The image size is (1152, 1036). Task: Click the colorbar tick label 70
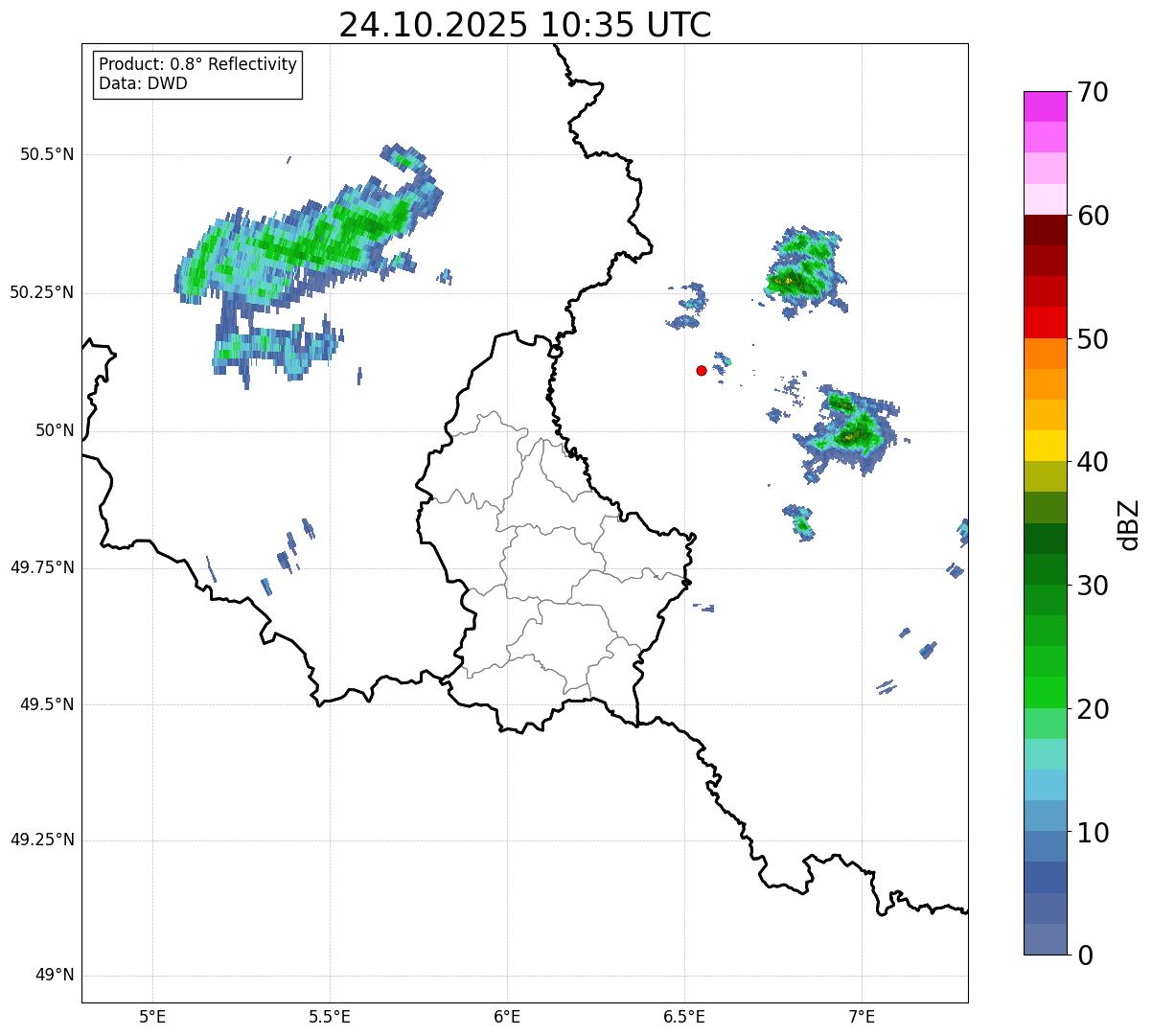pyautogui.click(x=1094, y=93)
